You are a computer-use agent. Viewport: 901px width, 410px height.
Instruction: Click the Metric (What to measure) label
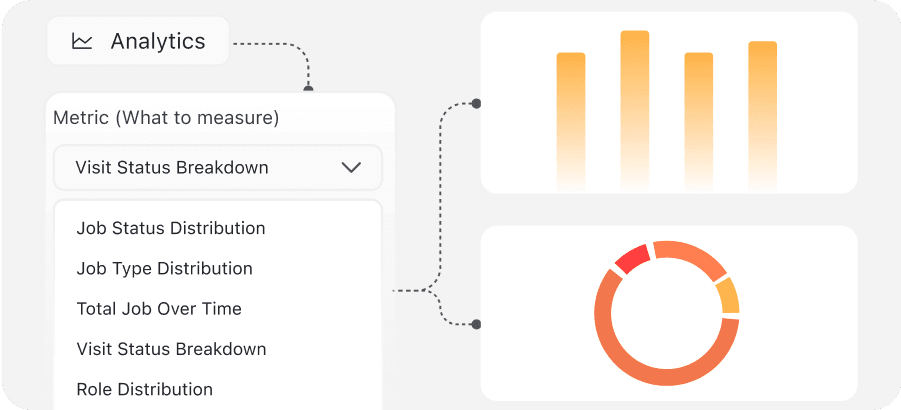click(166, 118)
